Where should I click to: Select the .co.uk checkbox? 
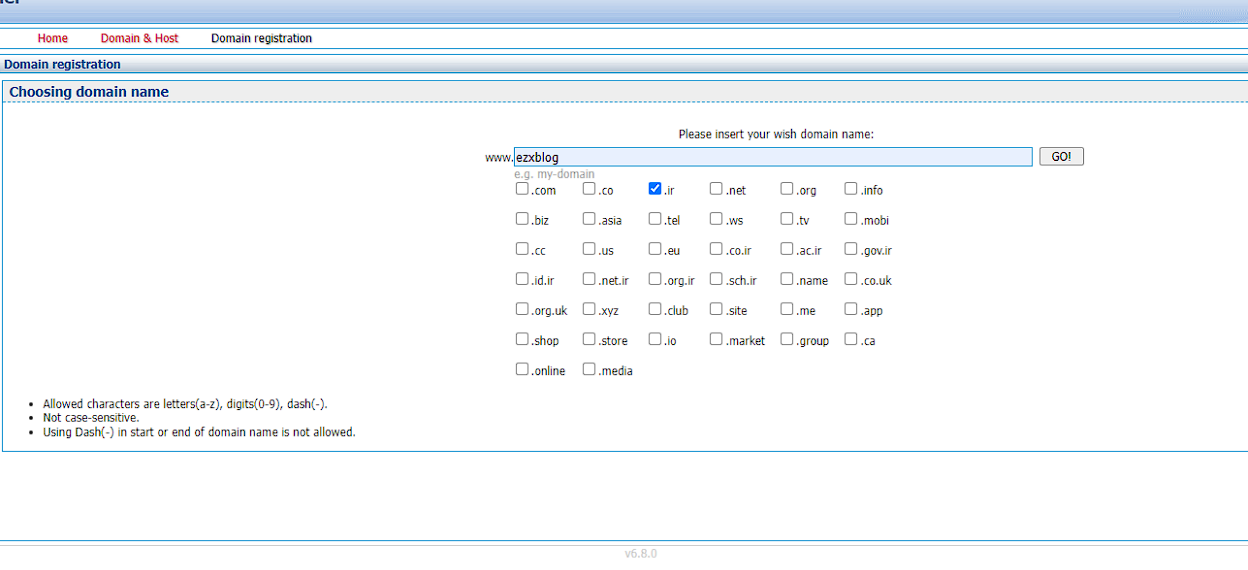coord(851,279)
